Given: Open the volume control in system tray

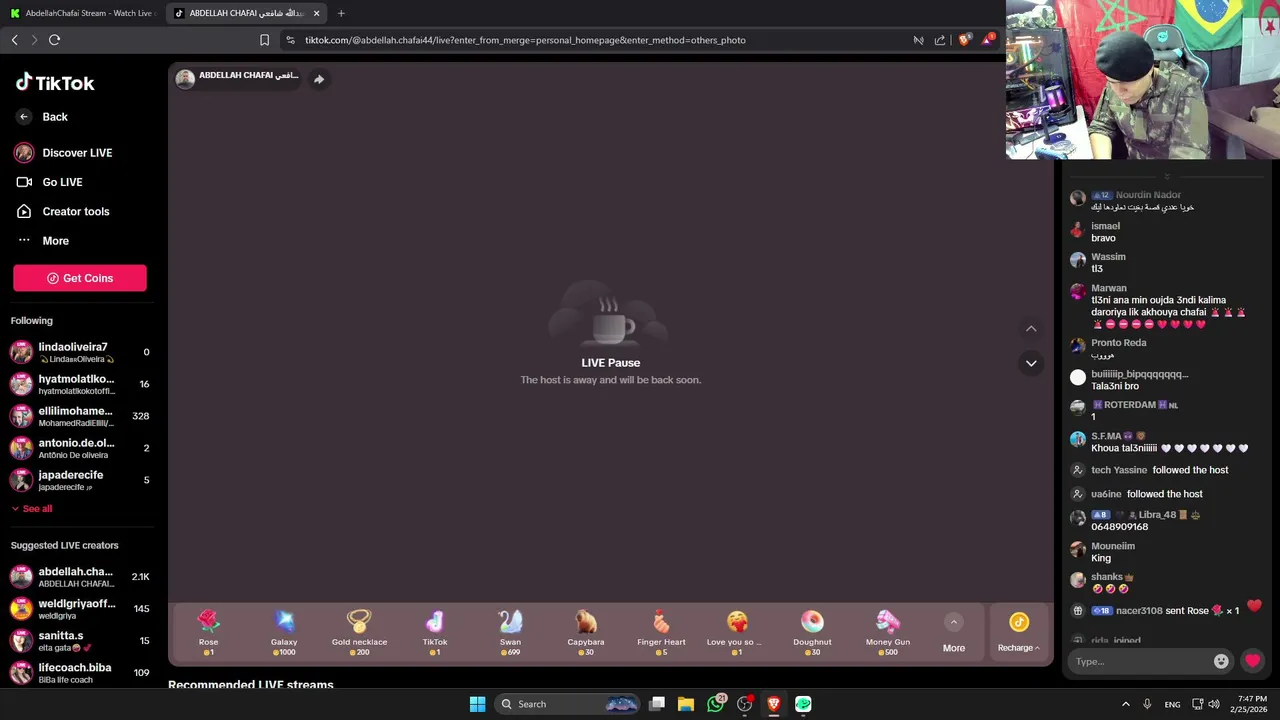Looking at the screenshot, I should 1214,704.
